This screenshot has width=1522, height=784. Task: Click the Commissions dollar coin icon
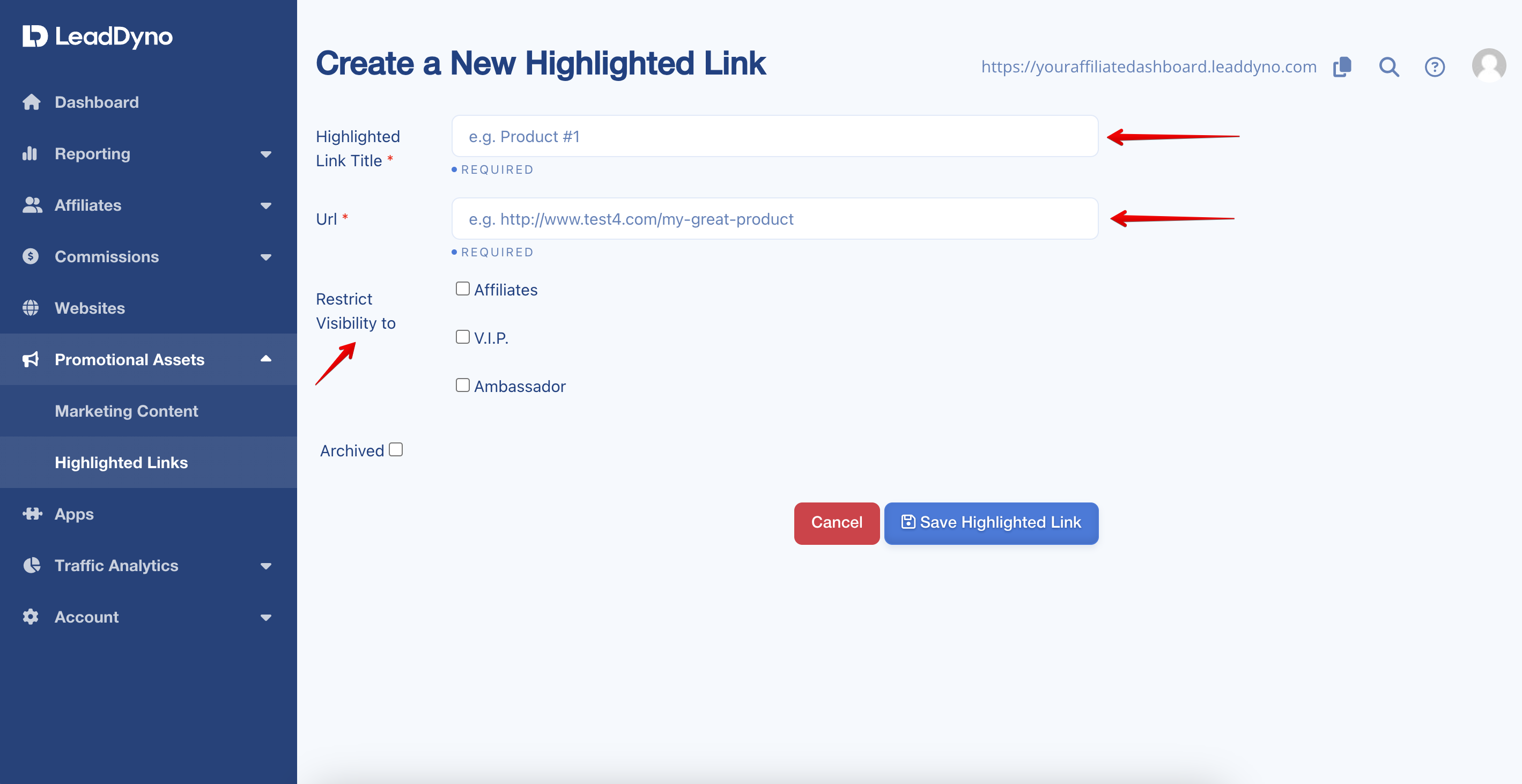click(30, 256)
